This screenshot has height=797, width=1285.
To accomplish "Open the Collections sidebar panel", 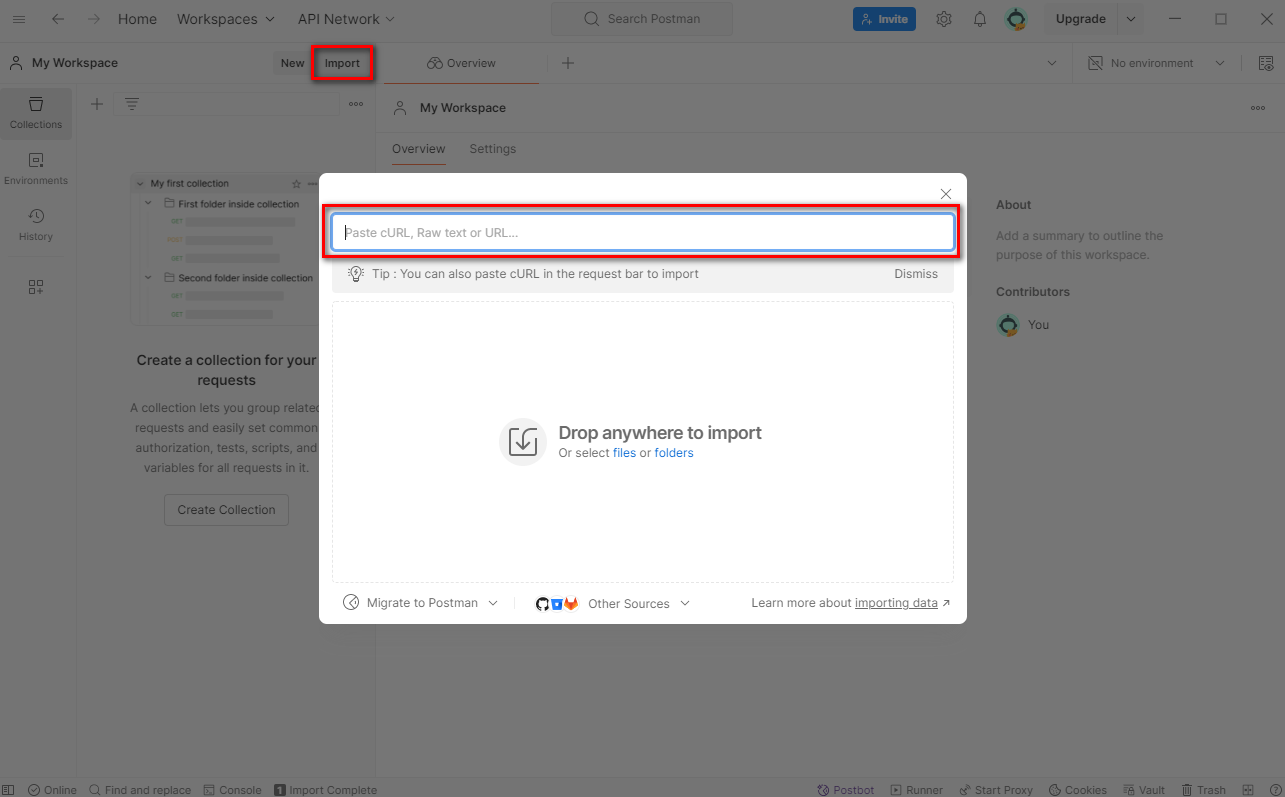I will click(36, 113).
